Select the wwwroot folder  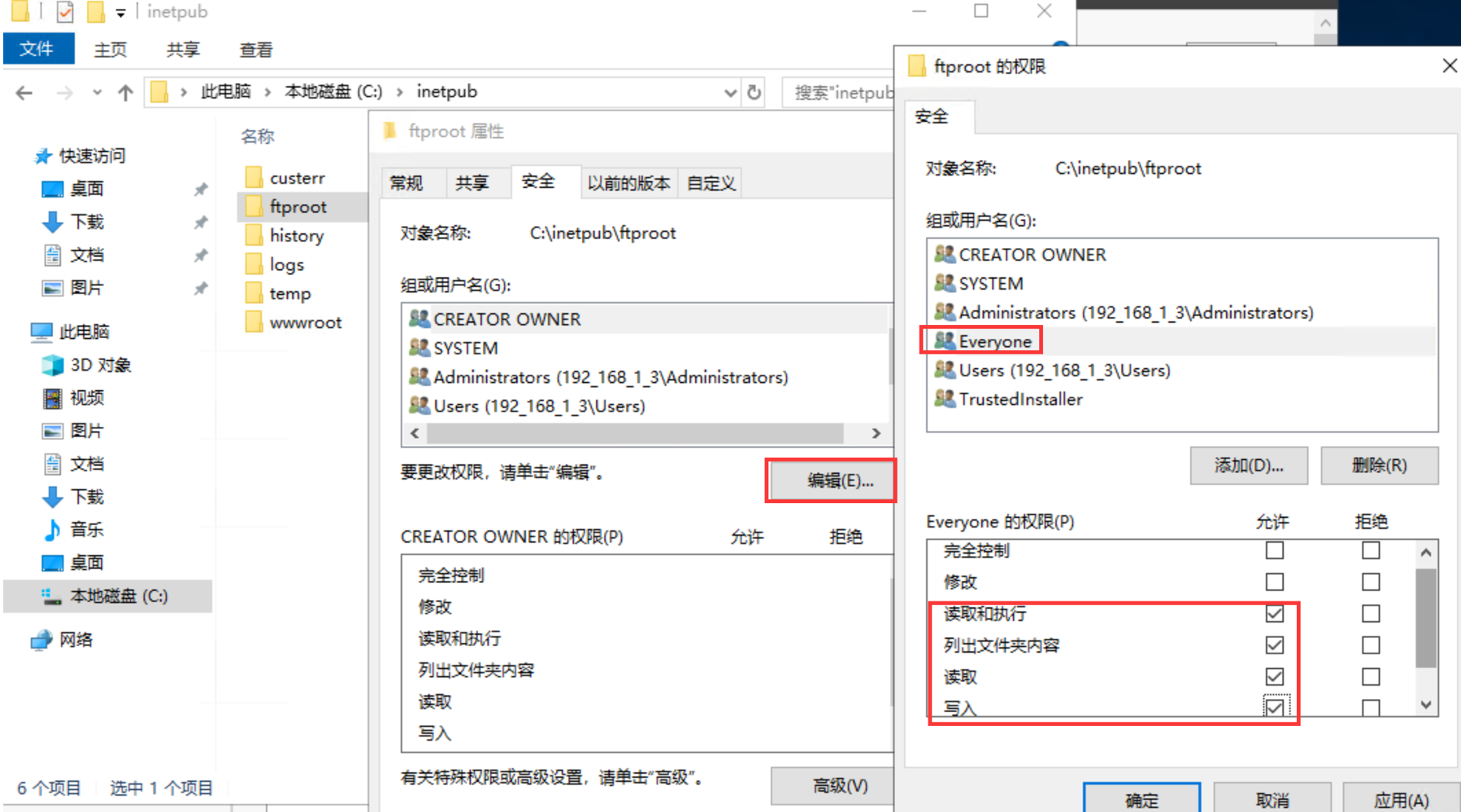tap(294, 323)
